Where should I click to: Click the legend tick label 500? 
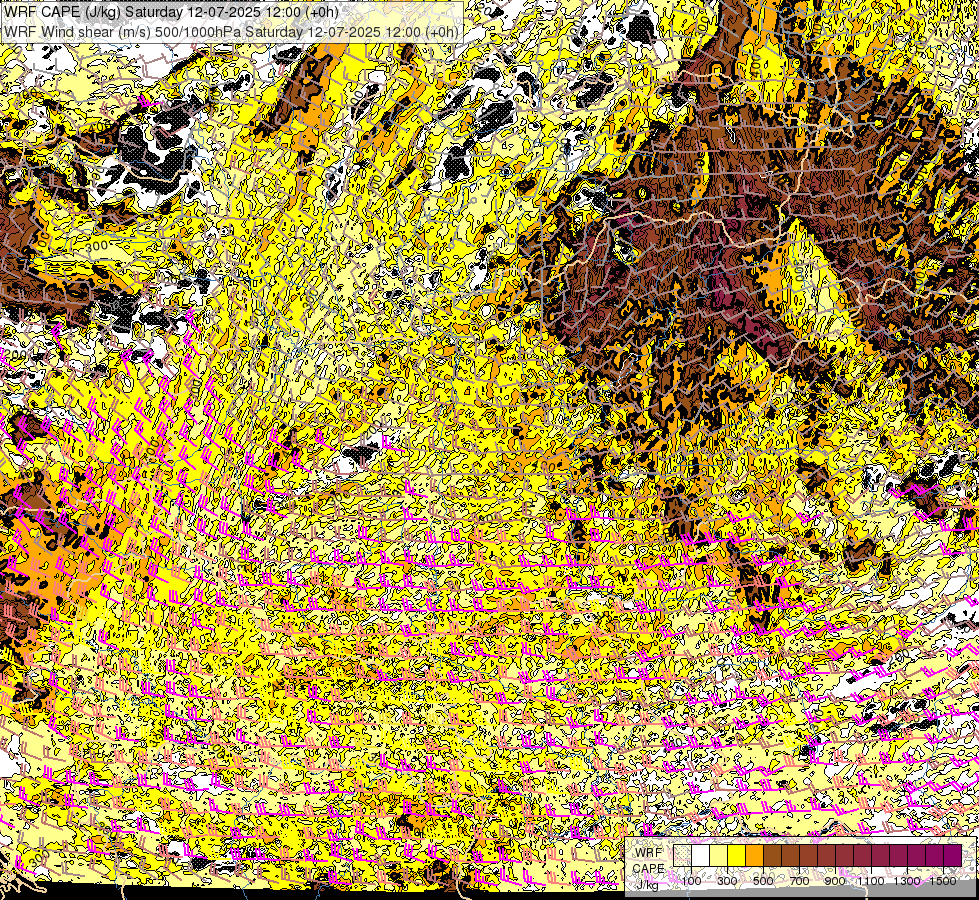pos(763,881)
